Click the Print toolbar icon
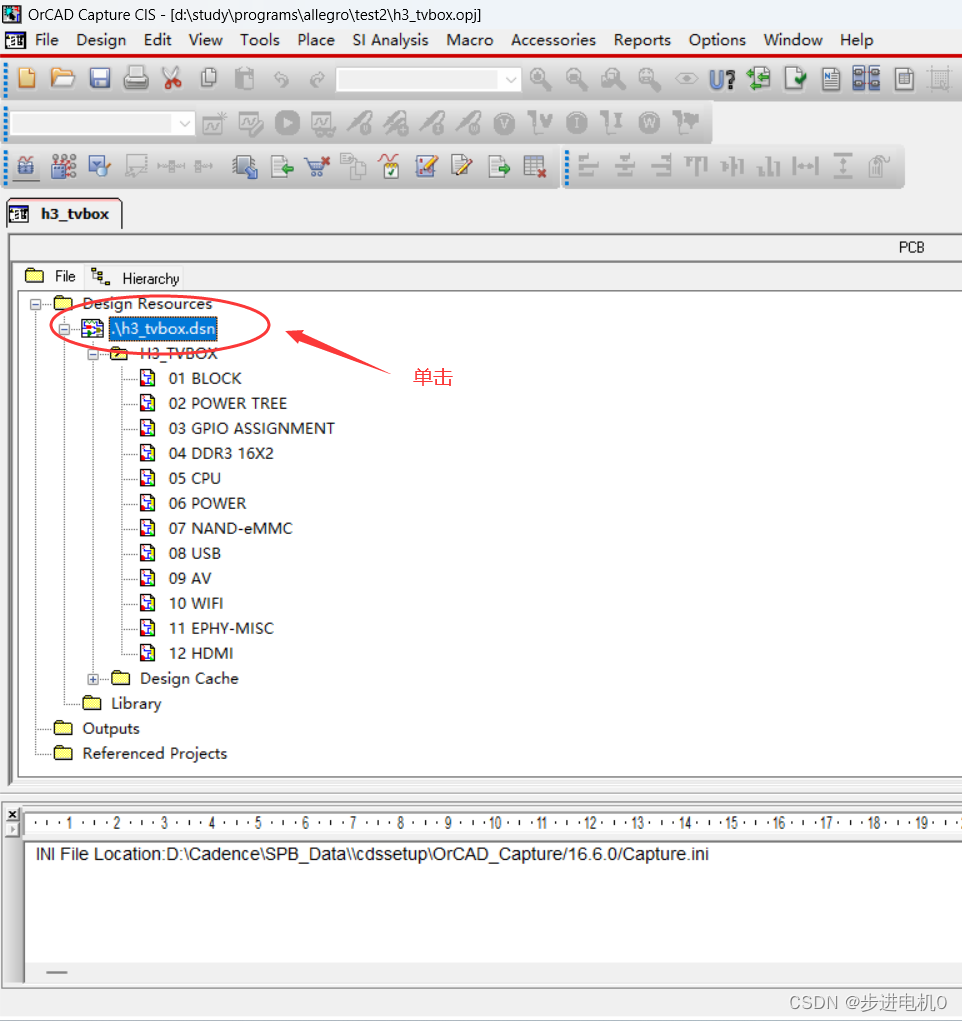 tap(136, 79)
